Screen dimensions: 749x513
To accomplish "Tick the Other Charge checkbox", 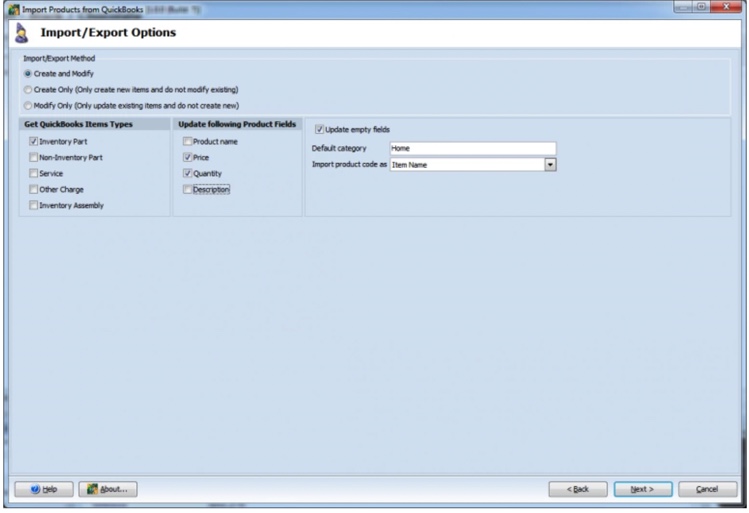I will (33, 189).
